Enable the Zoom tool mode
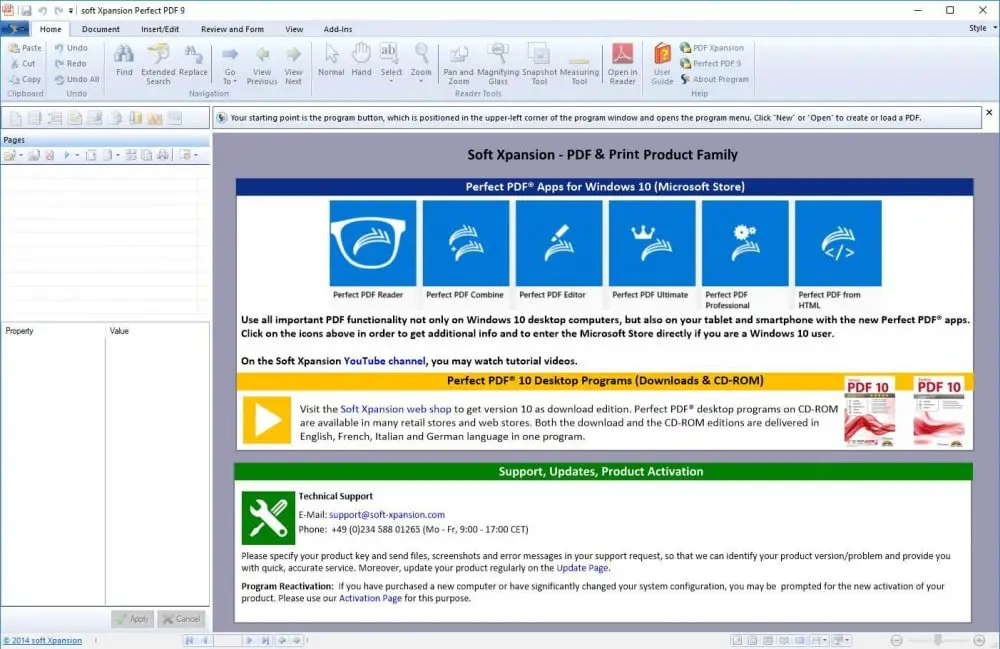 tap(421, 60)
